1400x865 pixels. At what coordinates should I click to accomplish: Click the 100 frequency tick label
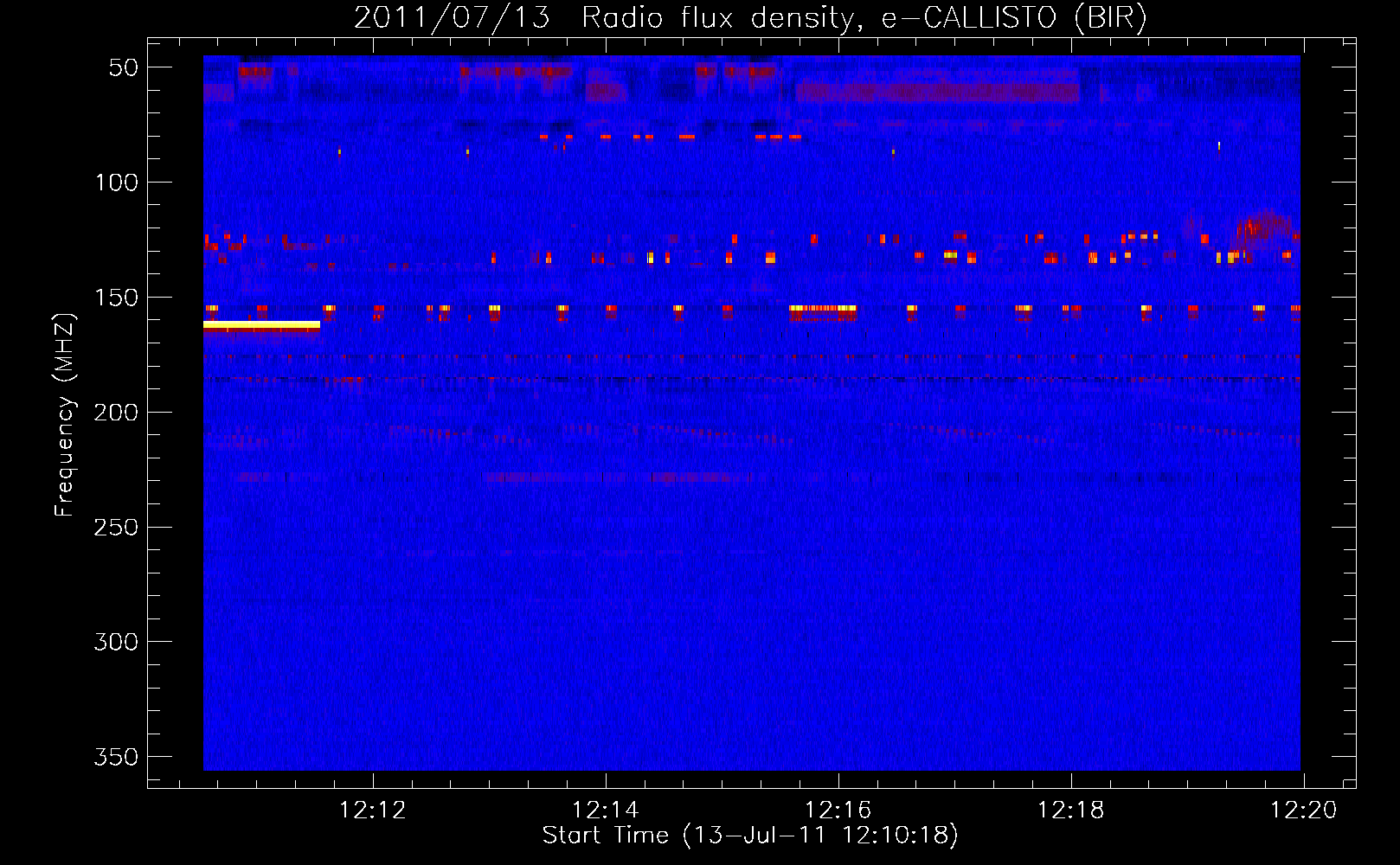[x=117, y=183]
